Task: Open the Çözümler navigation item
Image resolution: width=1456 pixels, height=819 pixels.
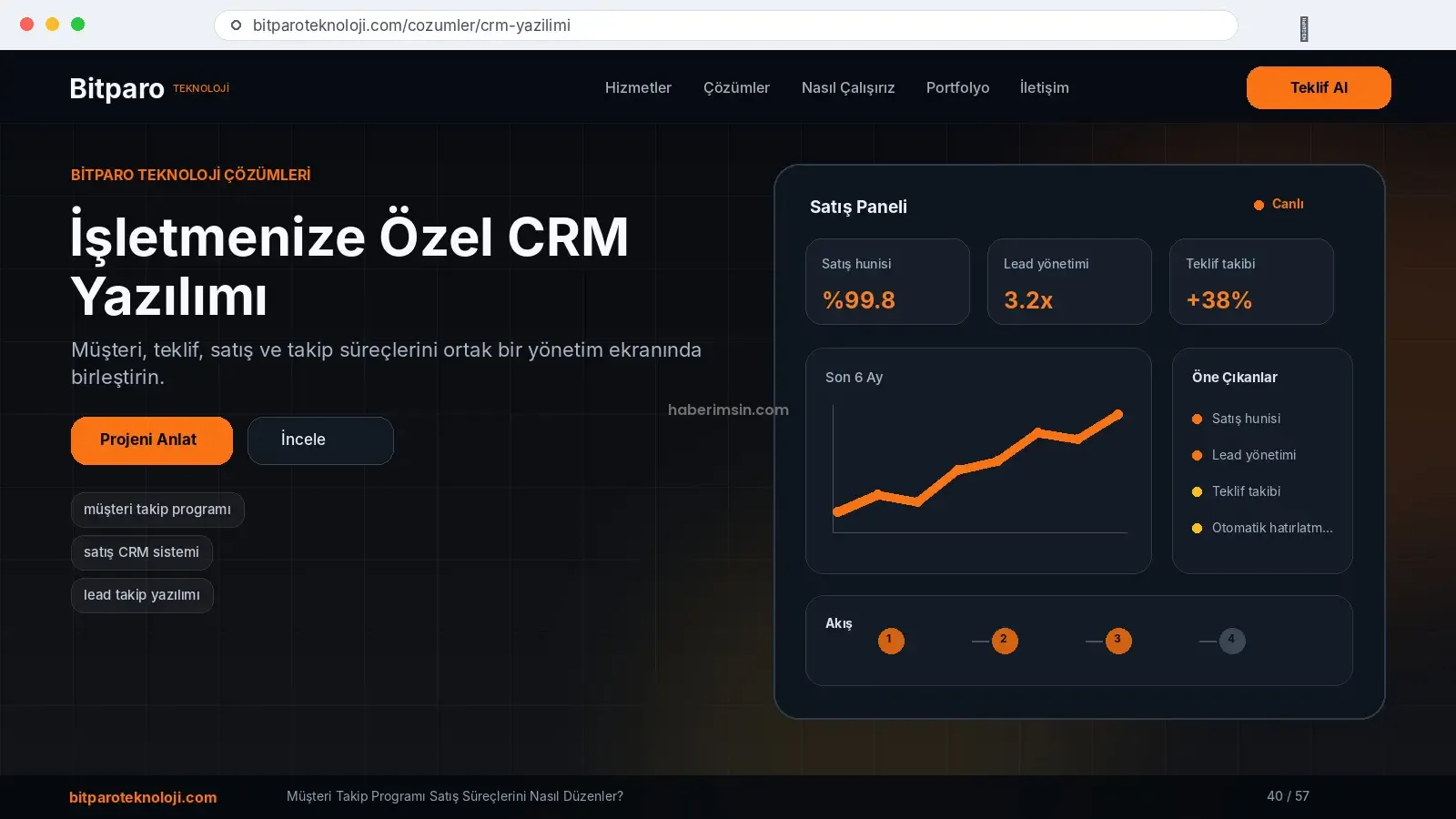Action: [736, 87]
